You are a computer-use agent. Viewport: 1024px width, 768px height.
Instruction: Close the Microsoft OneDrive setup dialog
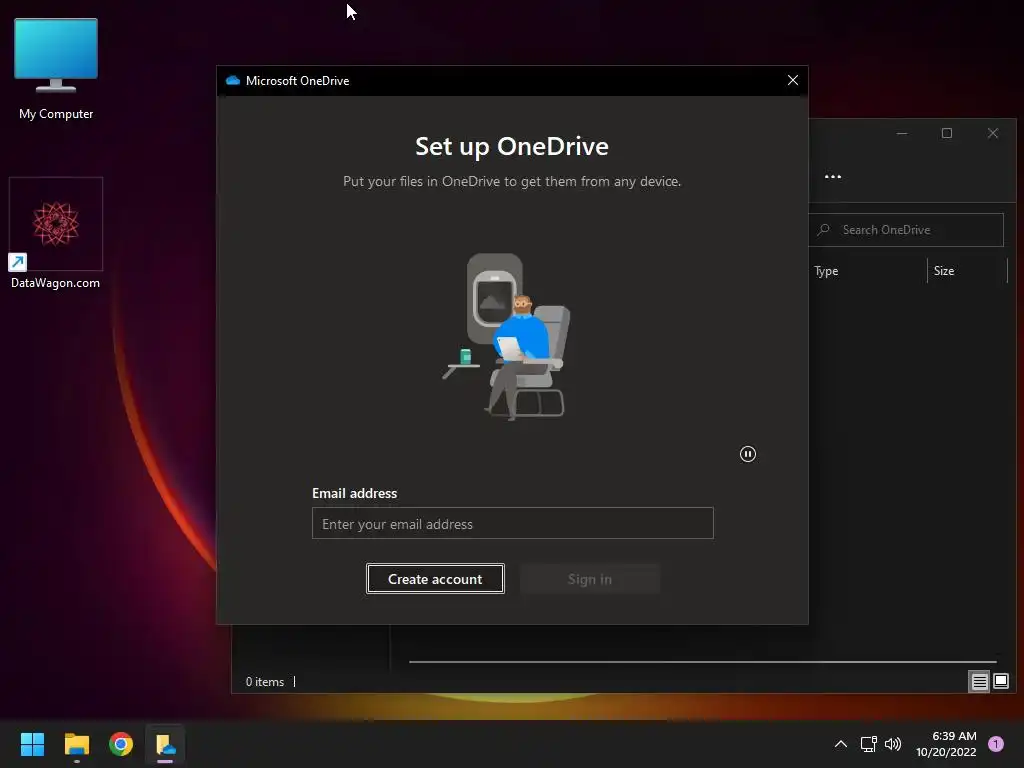click(x=792, y=80)
